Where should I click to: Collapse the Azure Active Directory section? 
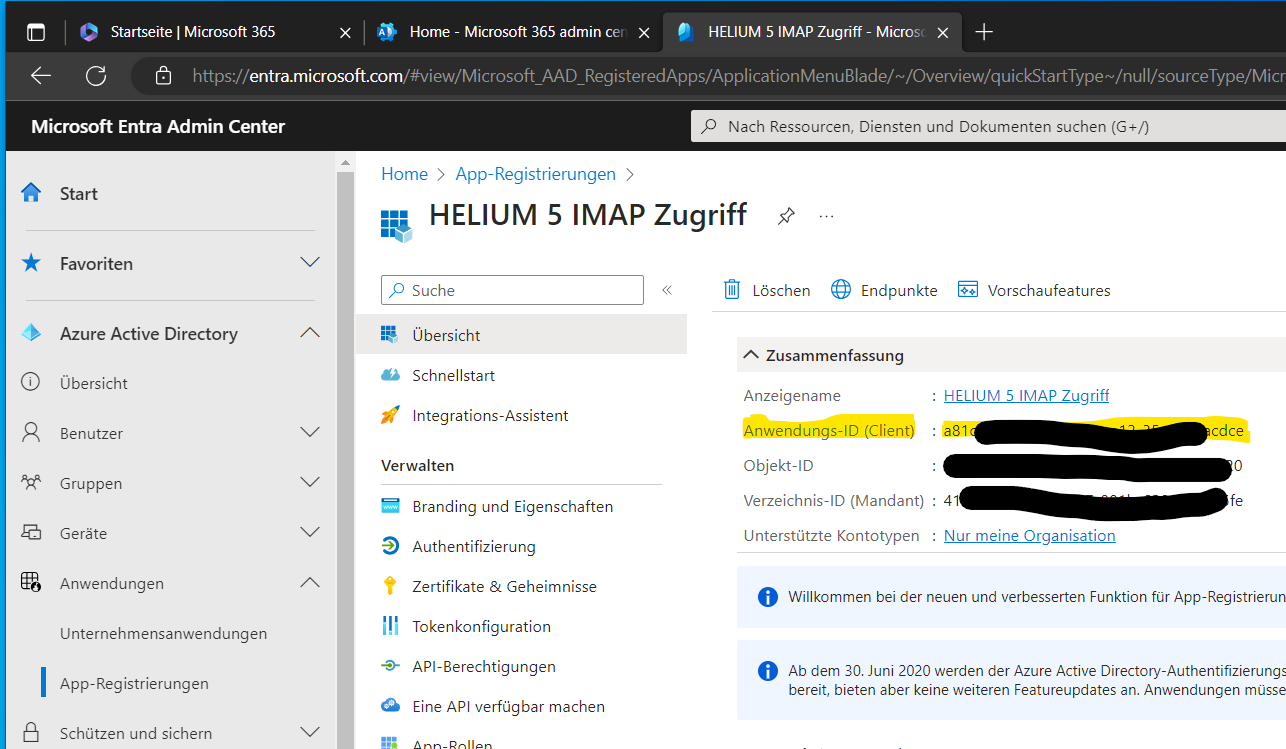coord(310,333)
